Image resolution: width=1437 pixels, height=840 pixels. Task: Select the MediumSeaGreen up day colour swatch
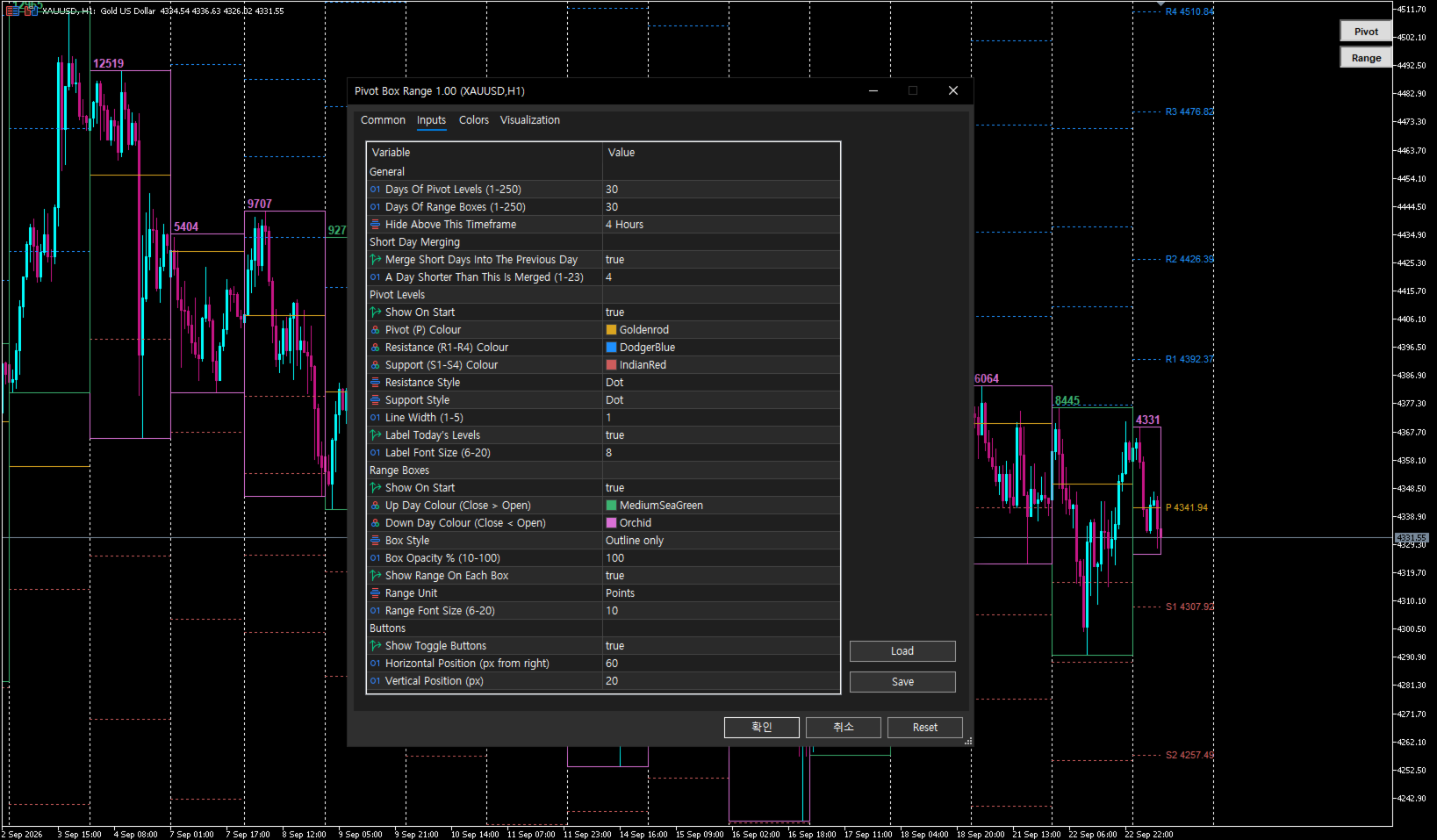611,506
